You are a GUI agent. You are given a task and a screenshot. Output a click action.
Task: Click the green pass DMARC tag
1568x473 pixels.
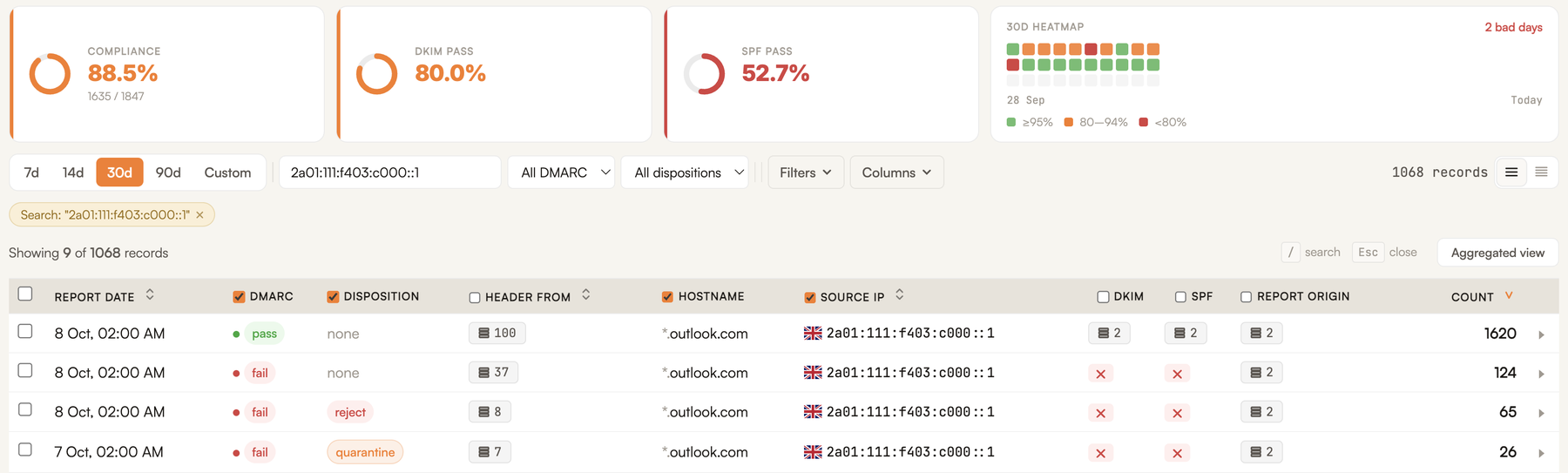click(x=264, y=333)
